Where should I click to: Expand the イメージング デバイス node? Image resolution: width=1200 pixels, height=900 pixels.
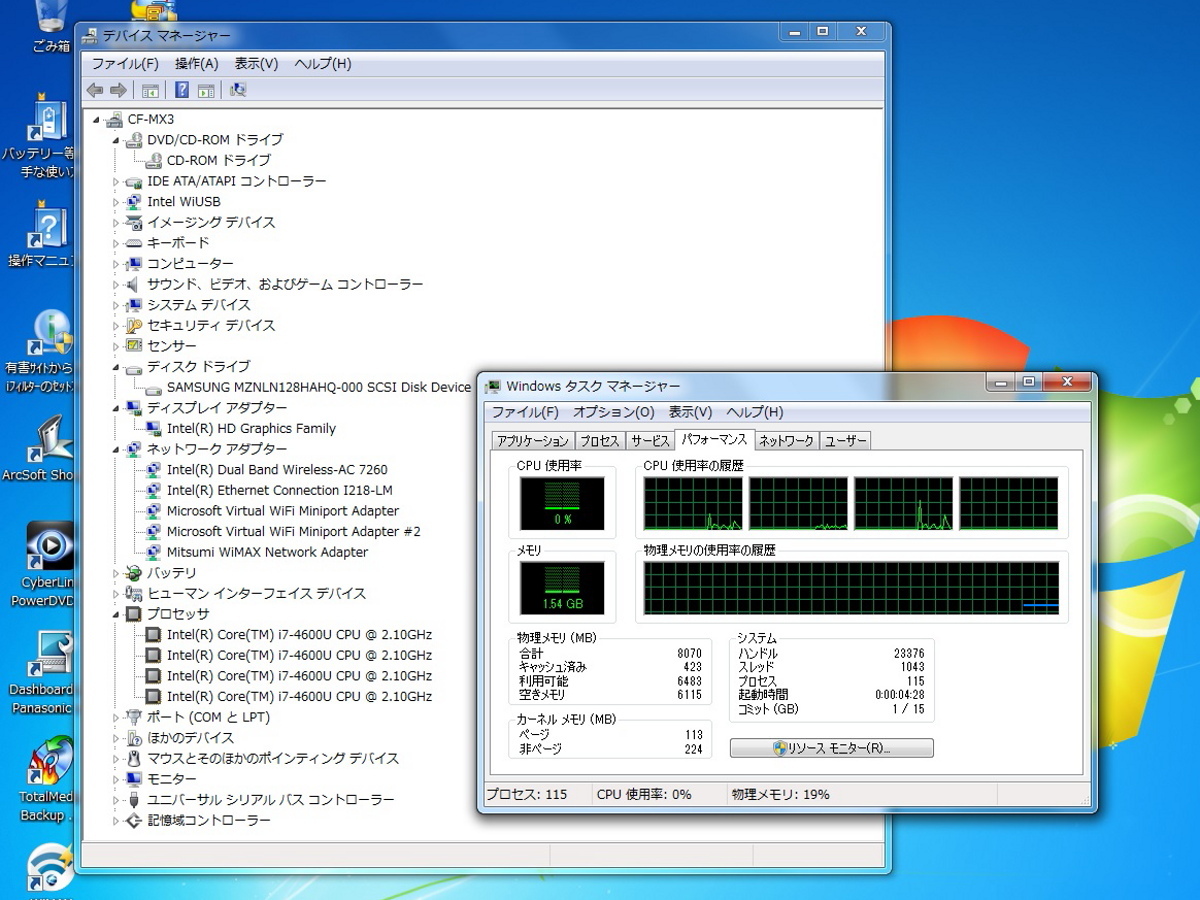(116, 223)
